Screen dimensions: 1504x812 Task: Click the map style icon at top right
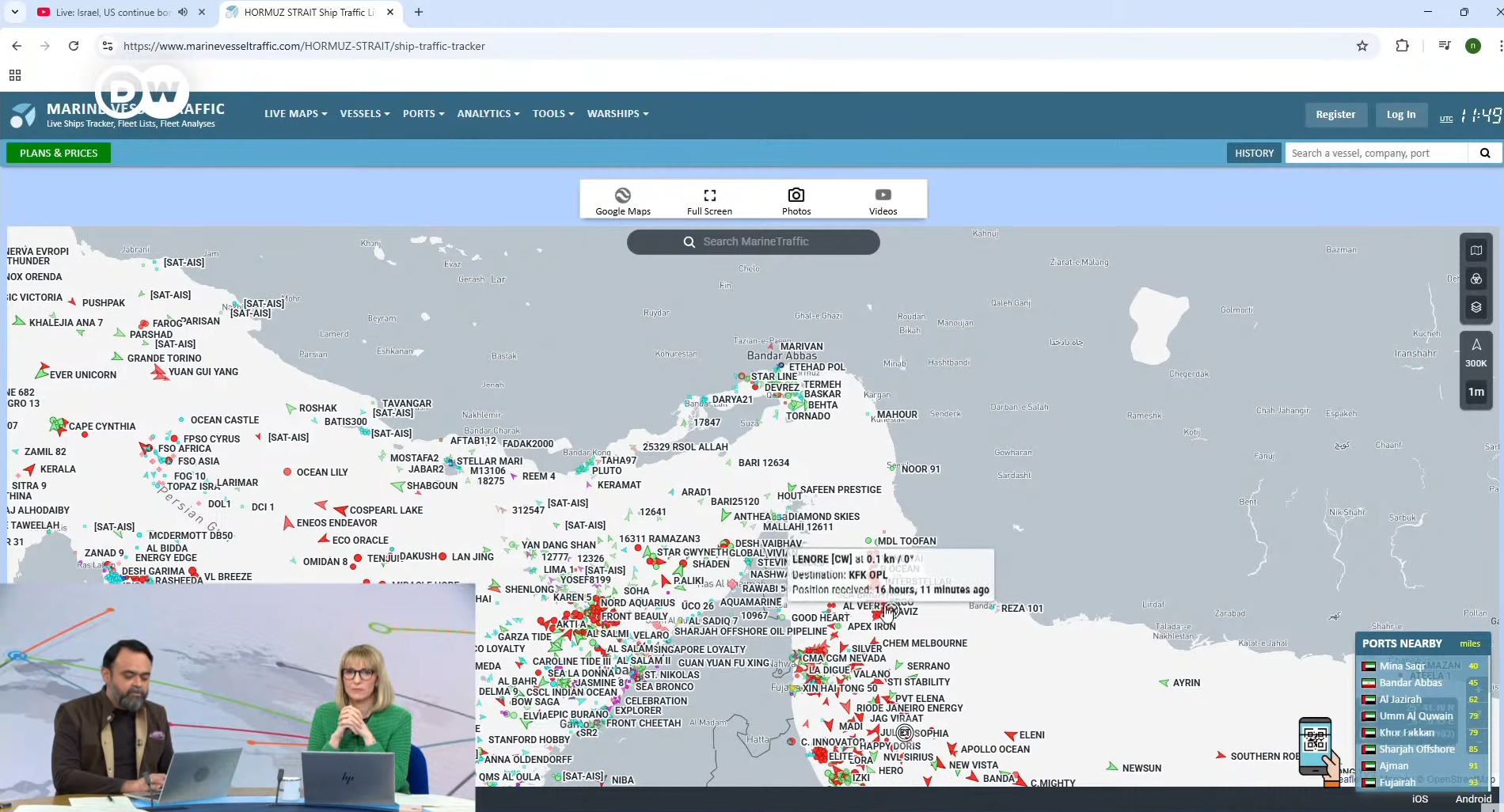click(1476, 250)
